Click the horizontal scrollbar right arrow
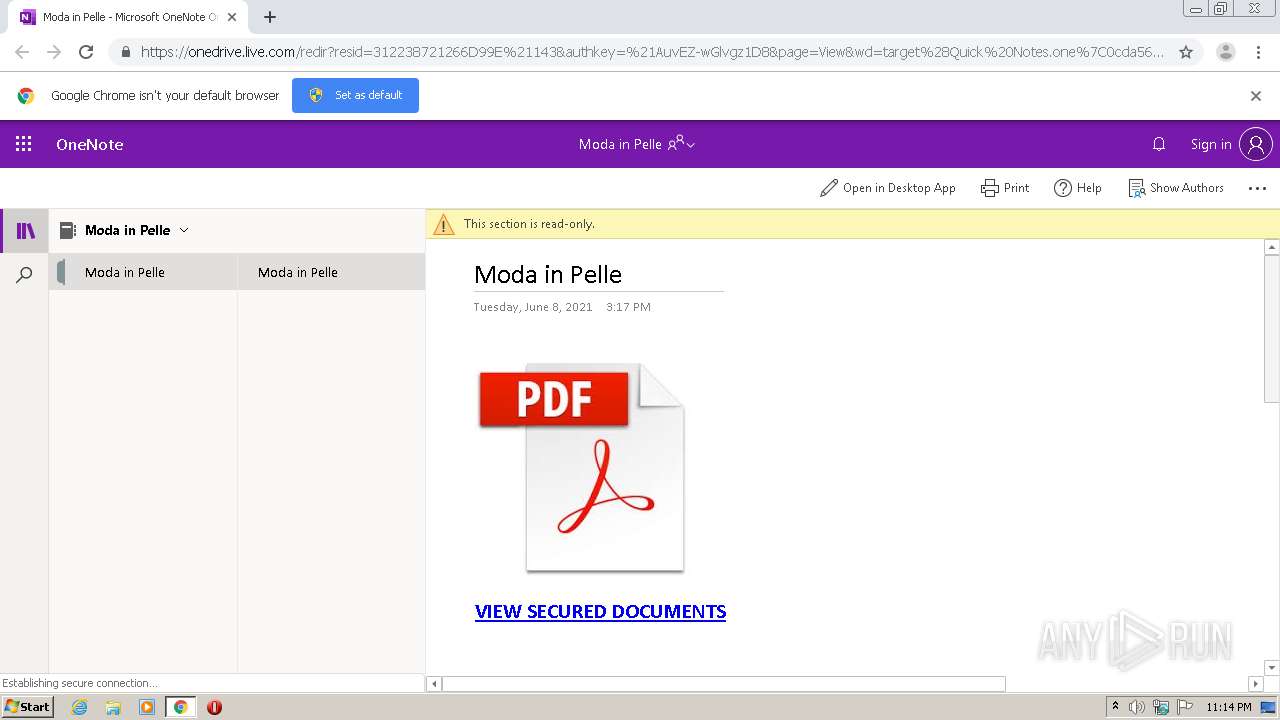This screenshot has width=1280, height=720. coord(1256,684)
